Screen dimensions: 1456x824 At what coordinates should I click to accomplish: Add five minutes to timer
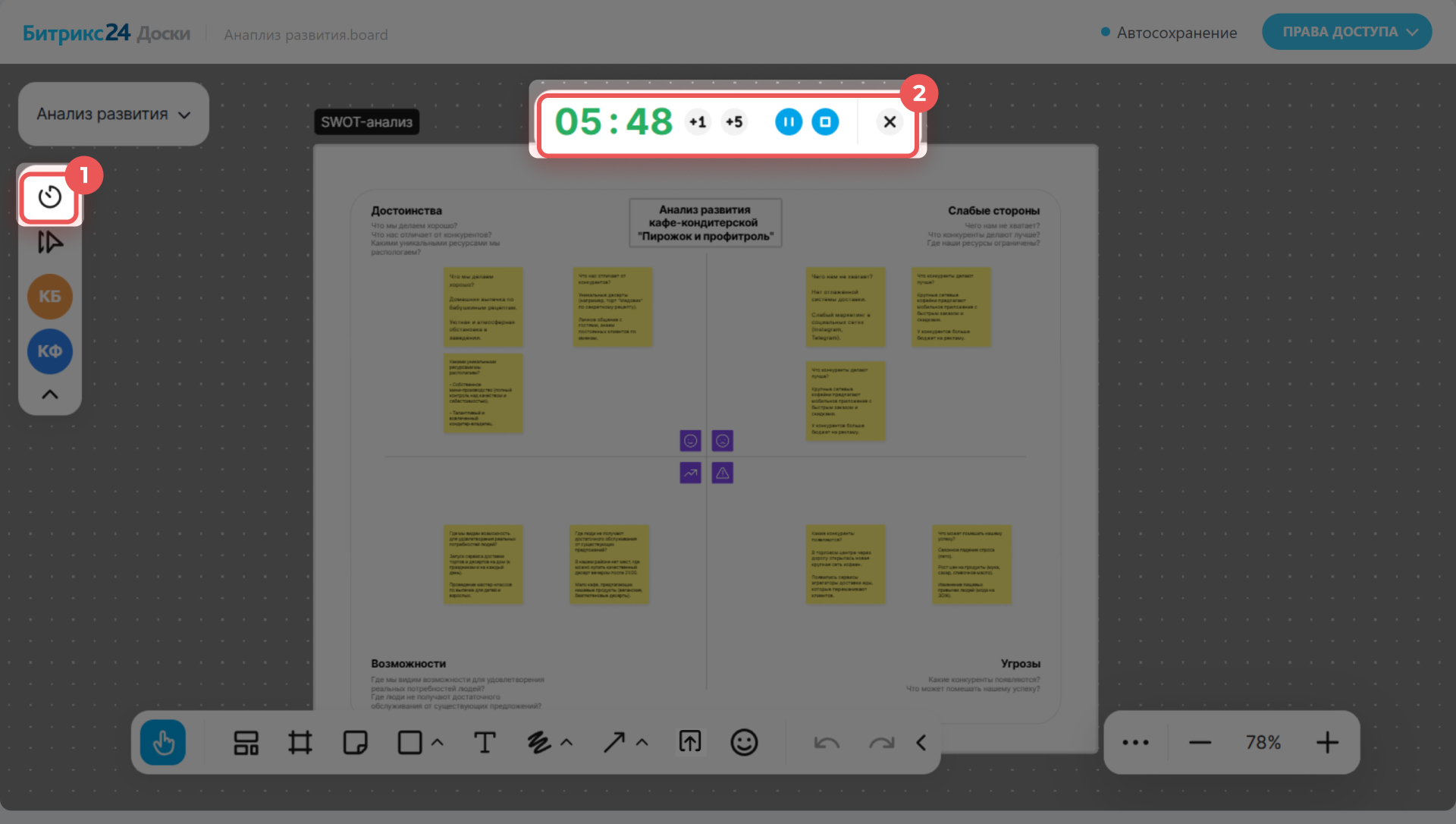734,122
